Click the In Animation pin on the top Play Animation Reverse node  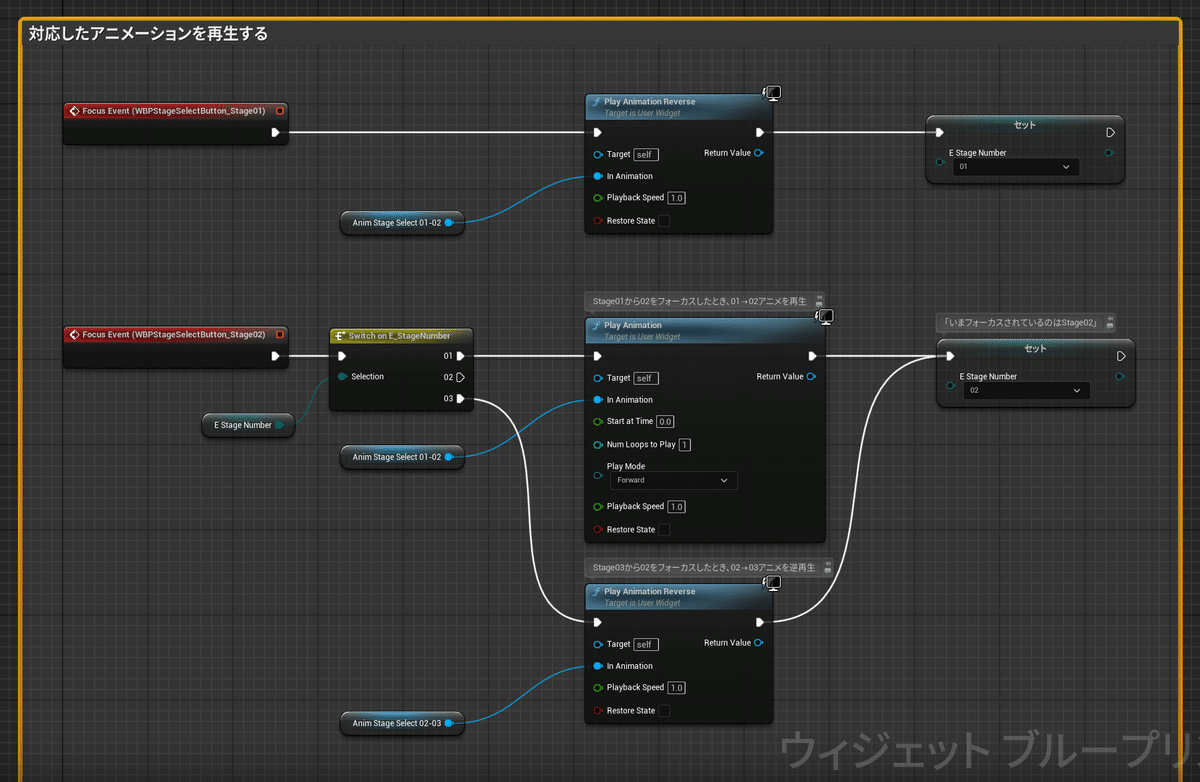[598, 176]
